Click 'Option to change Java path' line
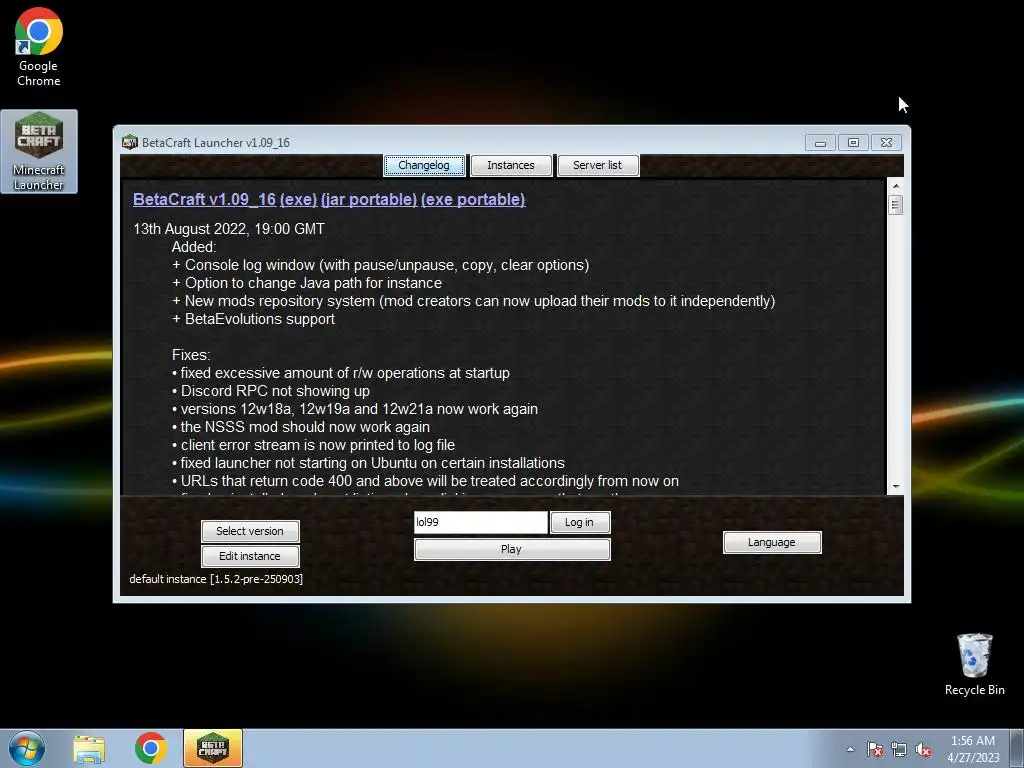 pos(307,283)
